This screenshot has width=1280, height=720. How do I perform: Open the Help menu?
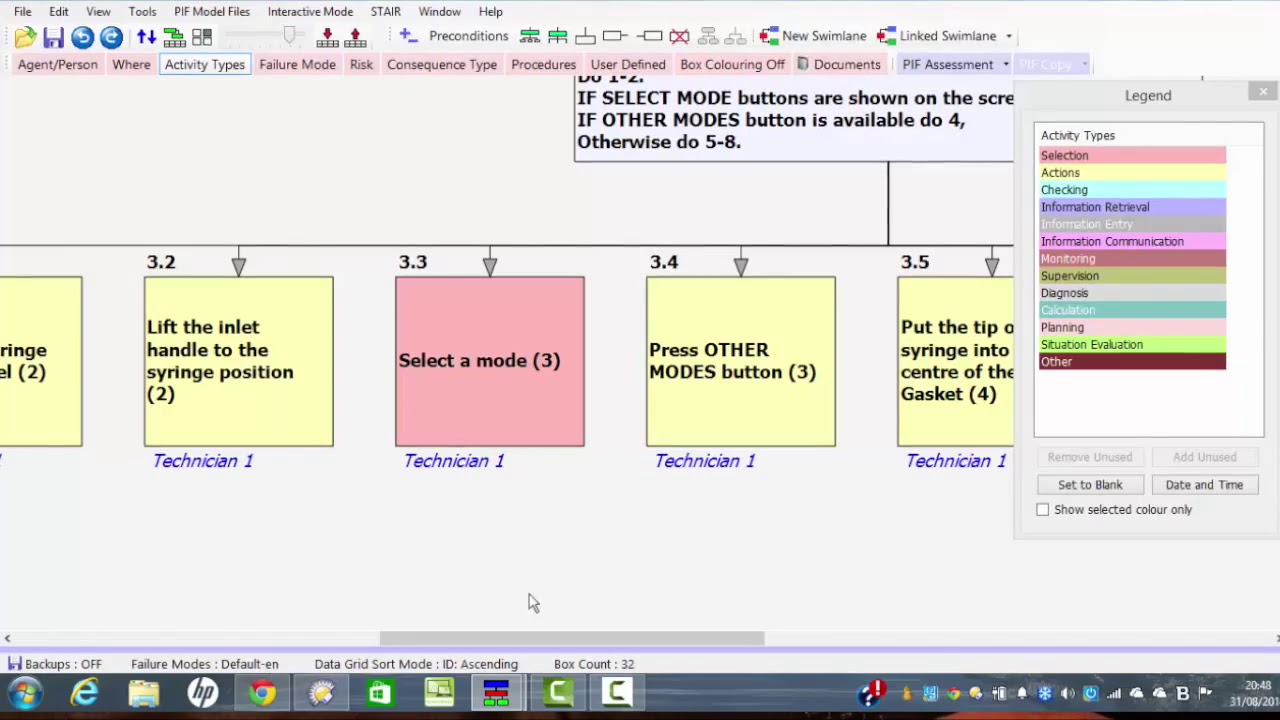tap(490, 11)
